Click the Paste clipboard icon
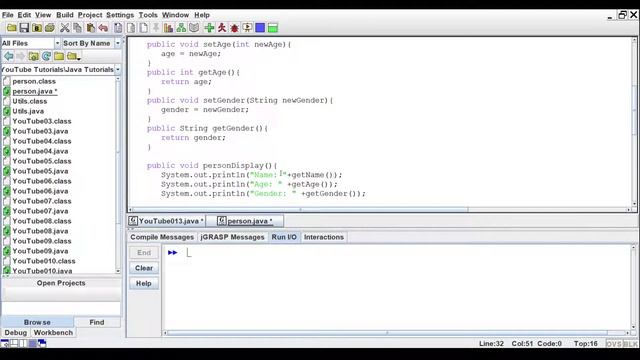The width and height of the screenshot is (640, 360). tap(91, 28)
